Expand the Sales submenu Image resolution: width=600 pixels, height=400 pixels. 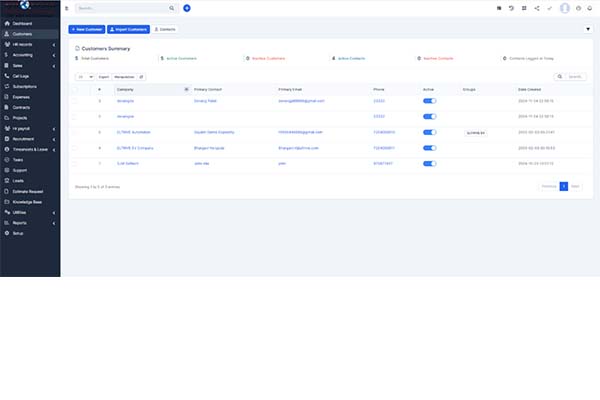[54, 66]
